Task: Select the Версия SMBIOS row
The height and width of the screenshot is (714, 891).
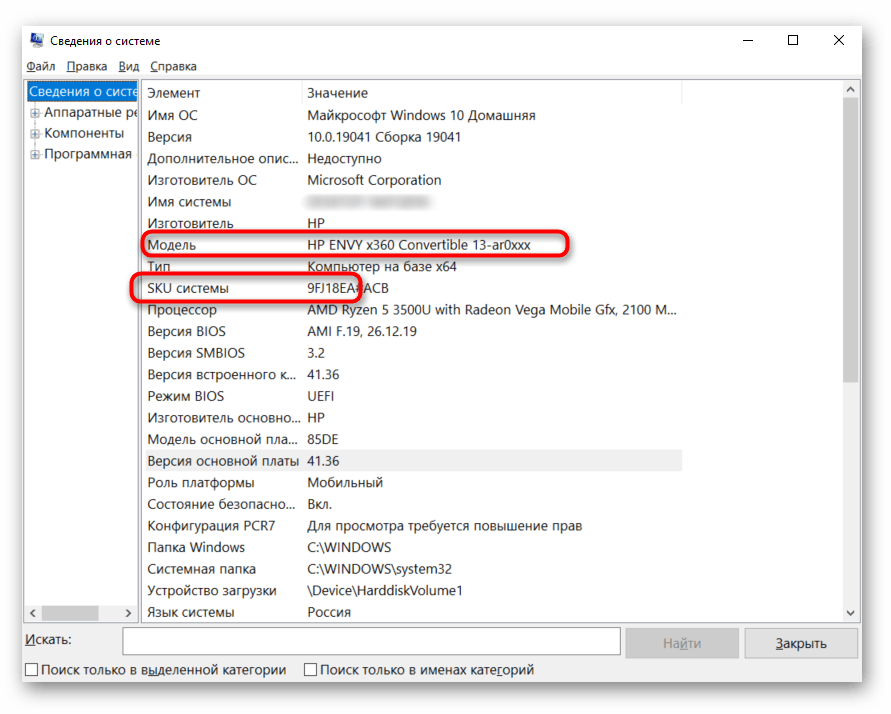Action: point(414,353)
